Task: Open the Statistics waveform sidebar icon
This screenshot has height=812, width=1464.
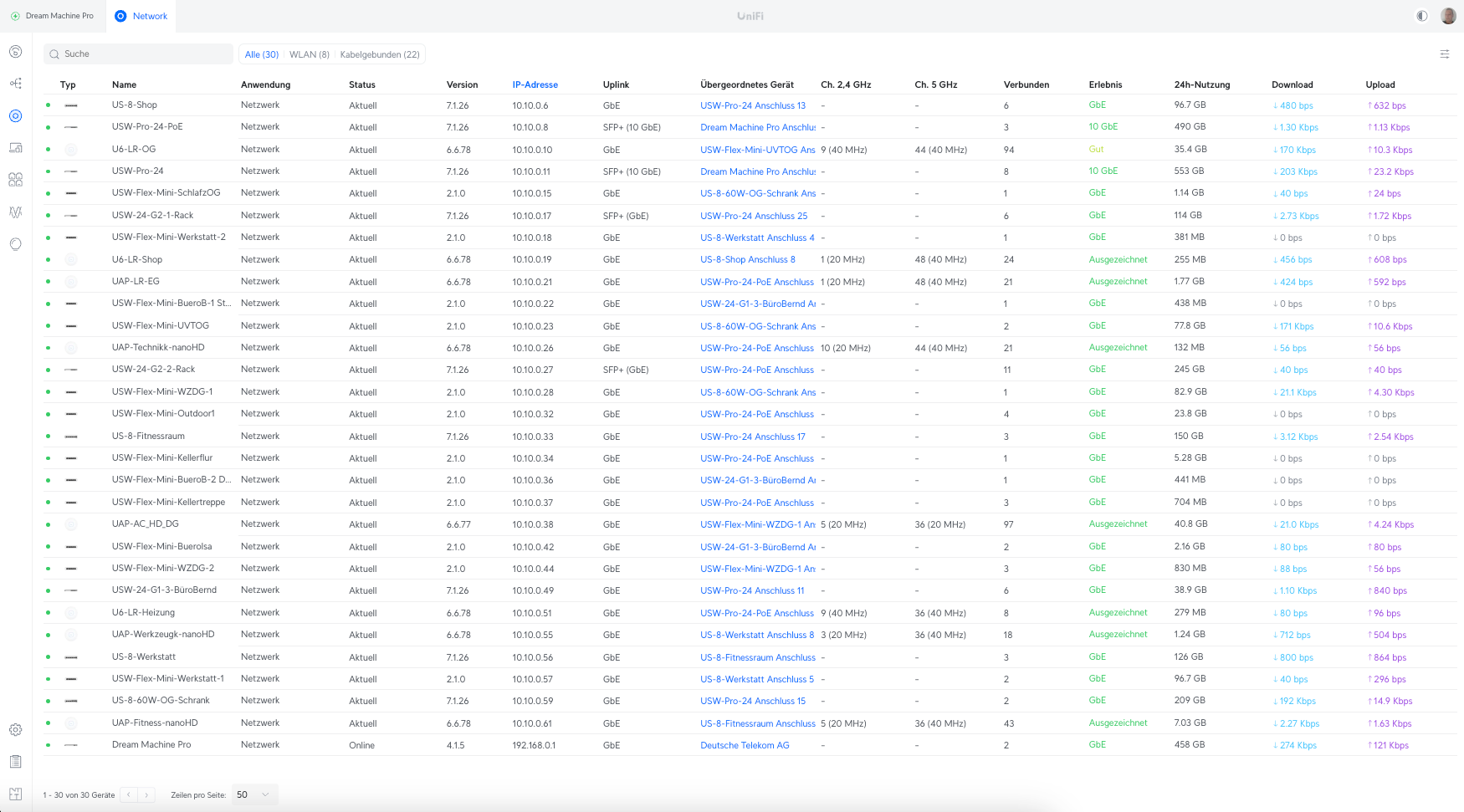Action: [15, 212]
